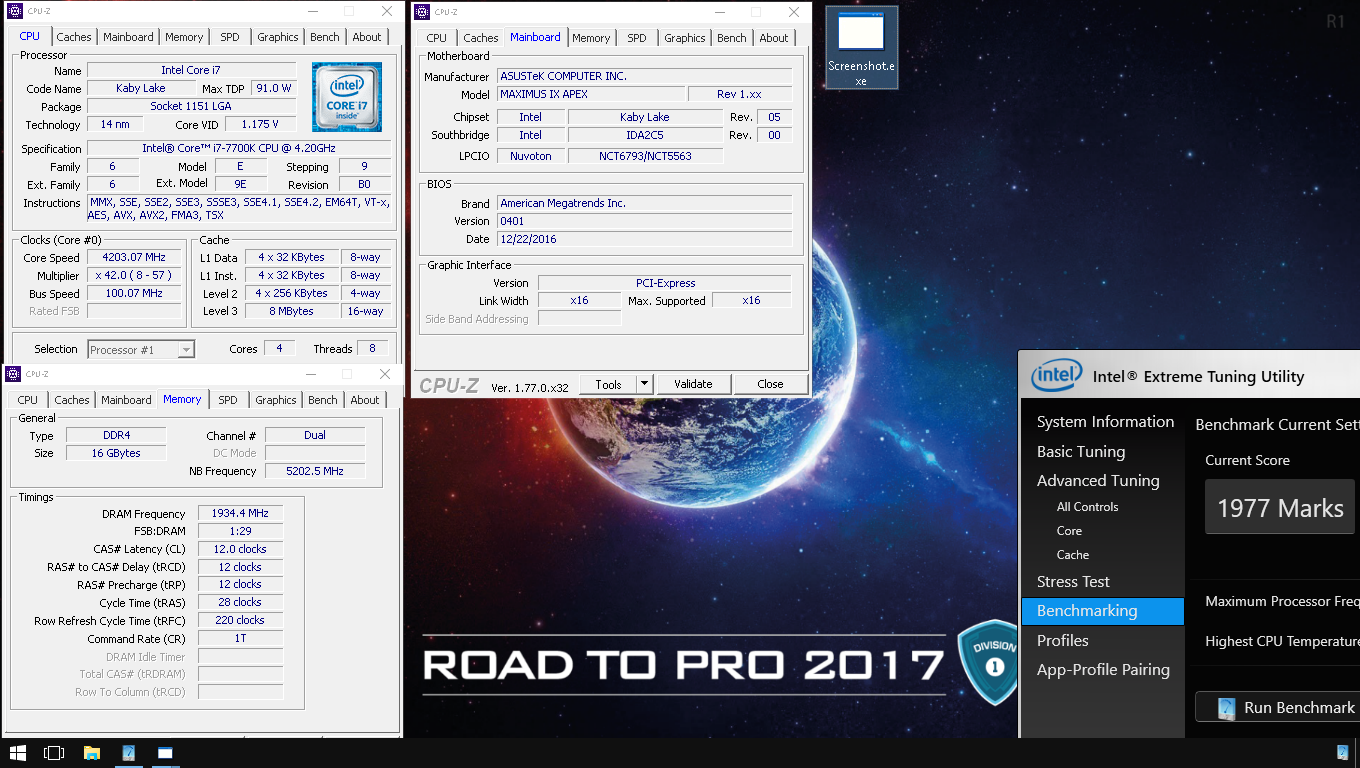Click the DRAM Frequency value '1934.4 MHz'
The height and width of the screenshot is (768, 1360).
pyautogui.click(x=241, y=514)
